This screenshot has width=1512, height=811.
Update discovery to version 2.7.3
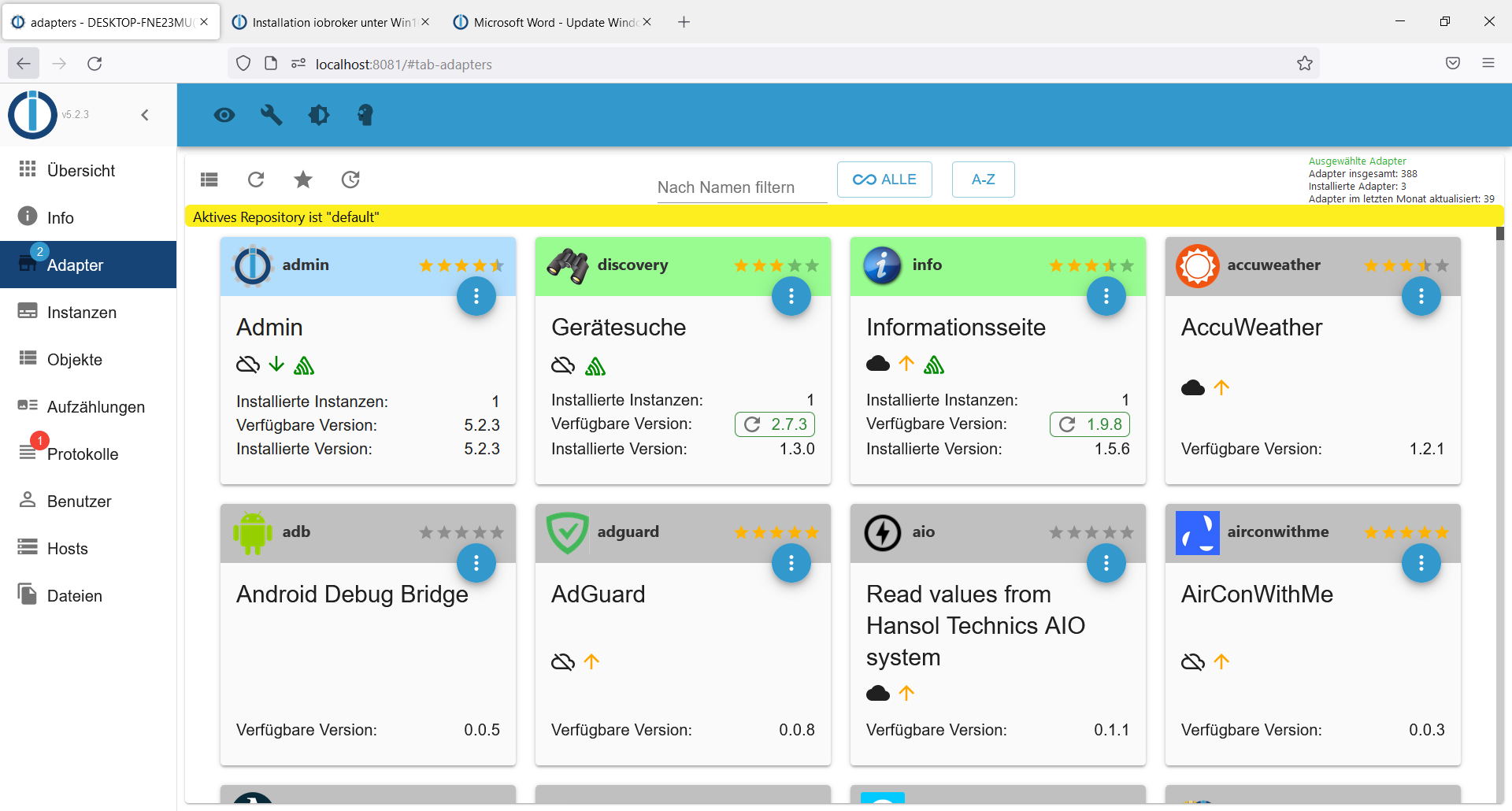[x=775, y=424]
